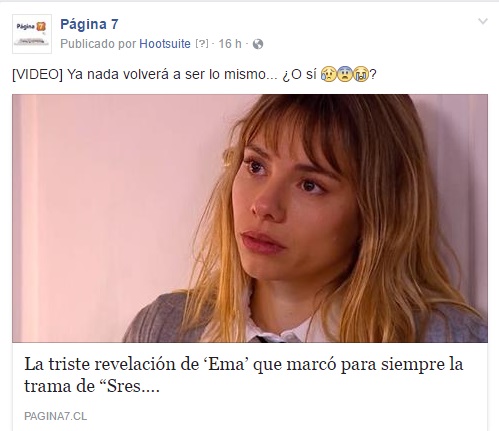
Task: Click the Publicado por label
Action: (x=98, y=44)
